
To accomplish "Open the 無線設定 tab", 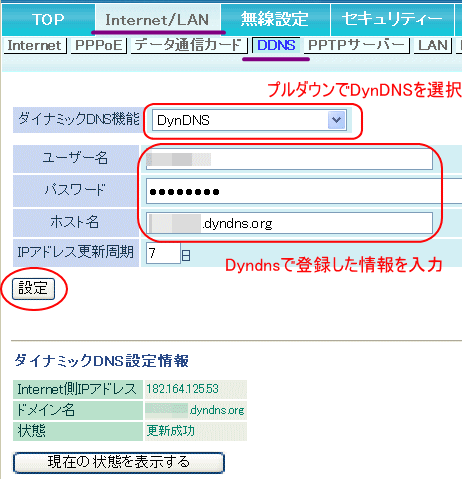I will click(275, 19).
